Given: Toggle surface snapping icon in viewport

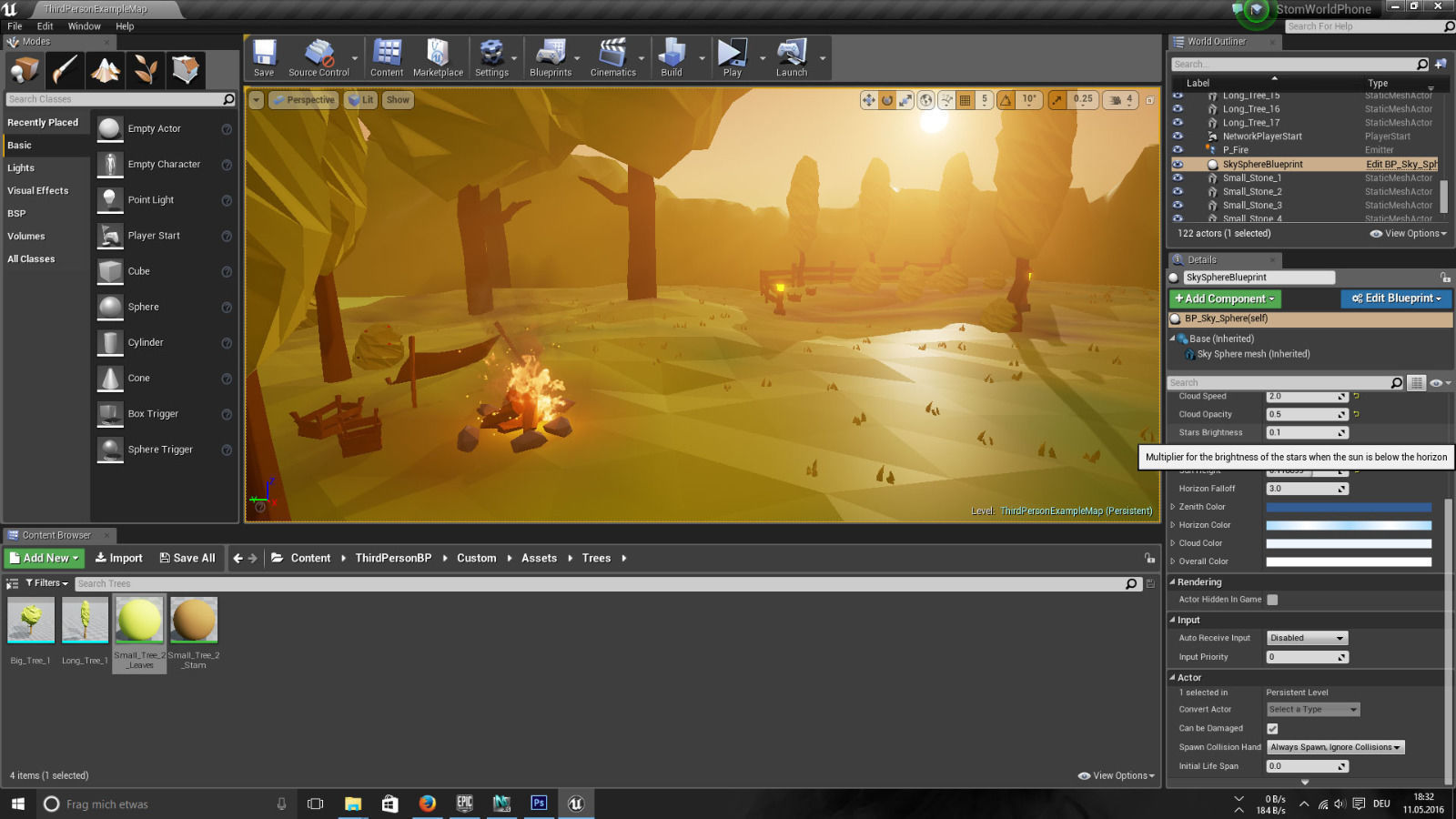Looking at the screenshot, I should (946, 100).
